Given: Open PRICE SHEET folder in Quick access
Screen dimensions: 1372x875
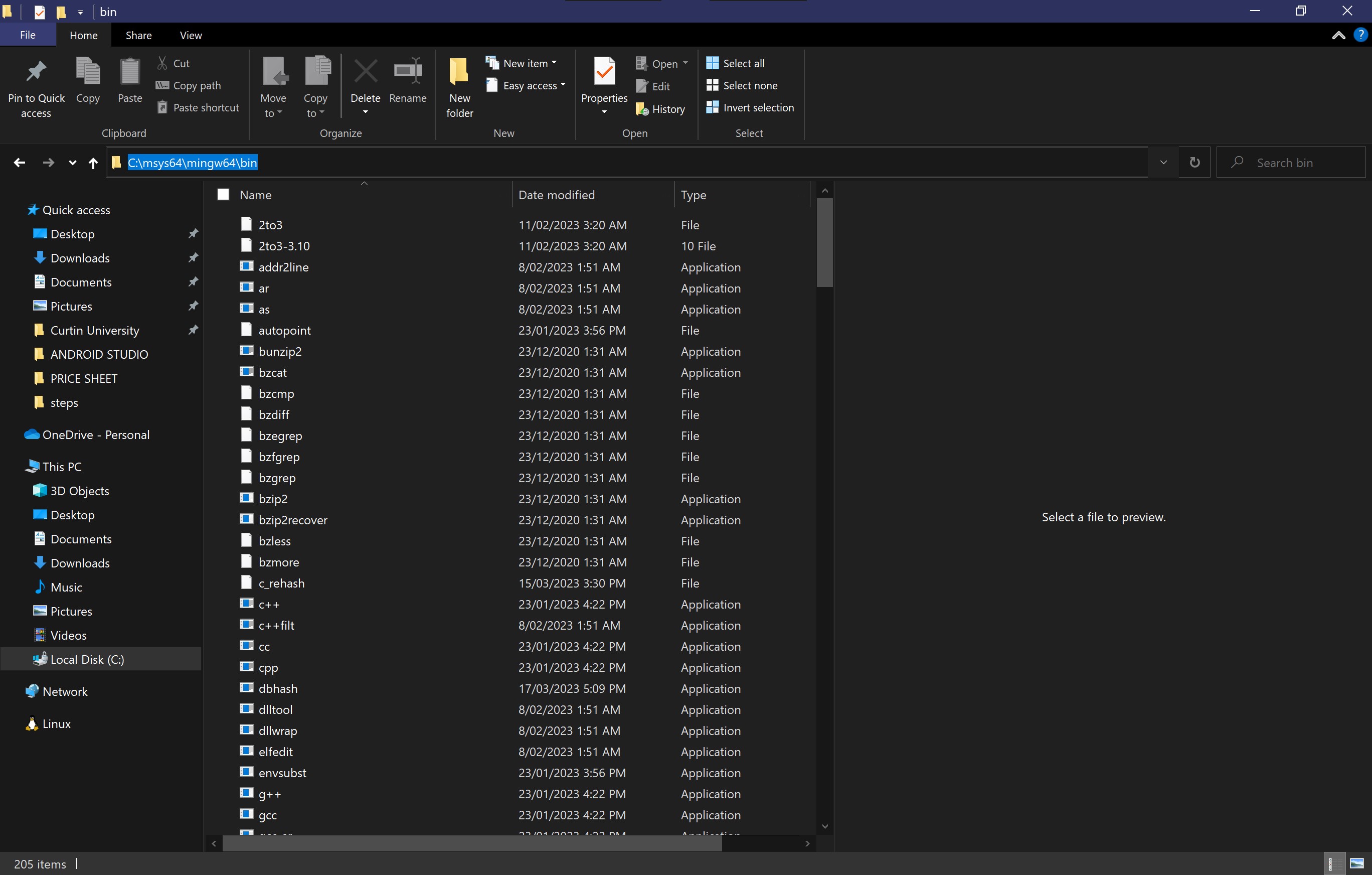Looking at the screenshot, I should [84, 378].
